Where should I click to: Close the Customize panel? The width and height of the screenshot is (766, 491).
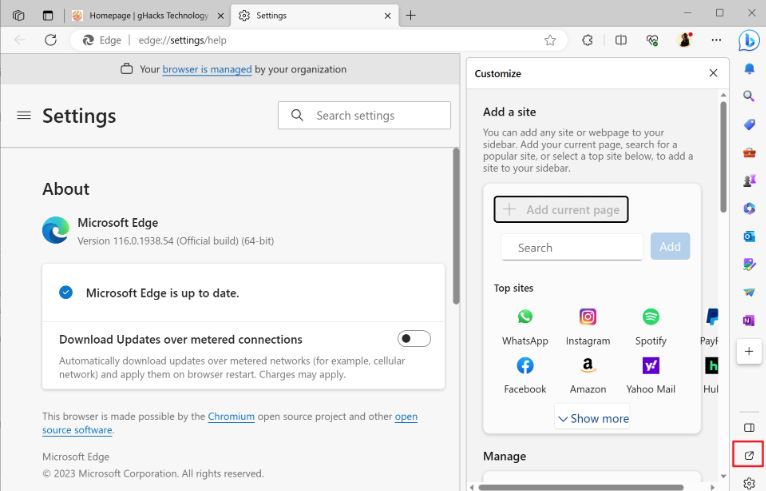(x=713, y=73)
